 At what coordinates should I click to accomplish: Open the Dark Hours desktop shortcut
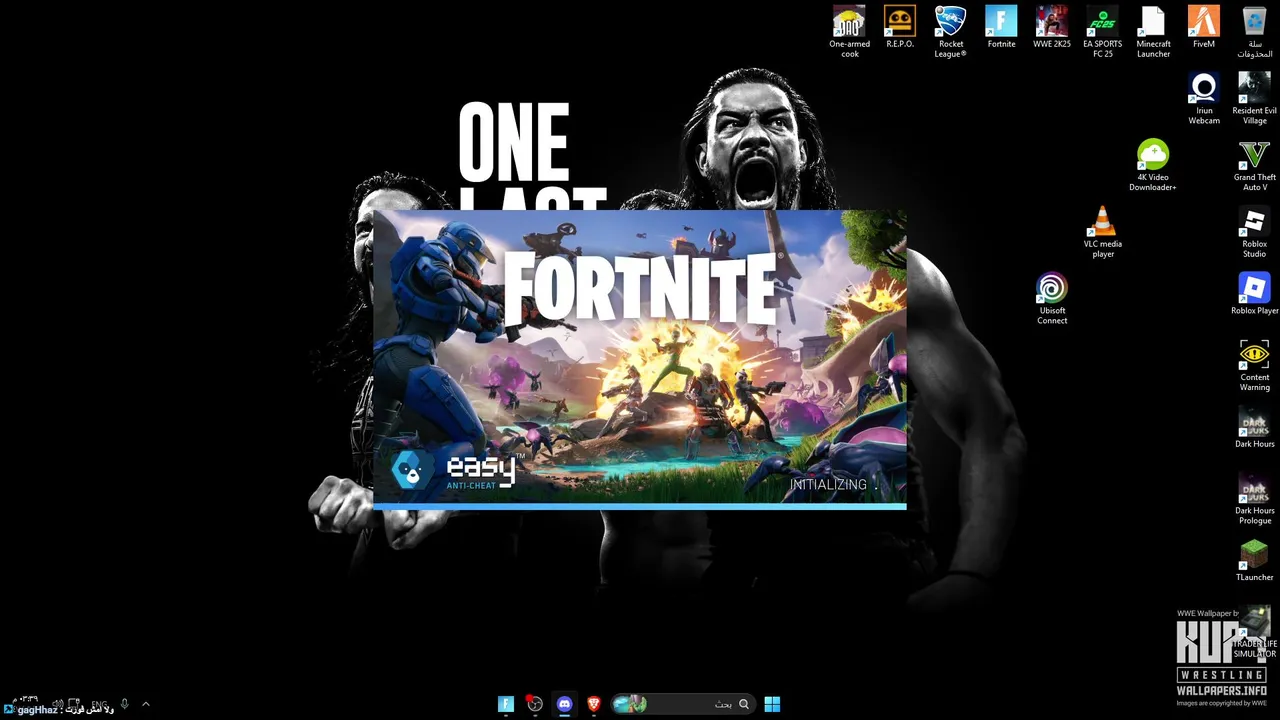click(1254, 428)
